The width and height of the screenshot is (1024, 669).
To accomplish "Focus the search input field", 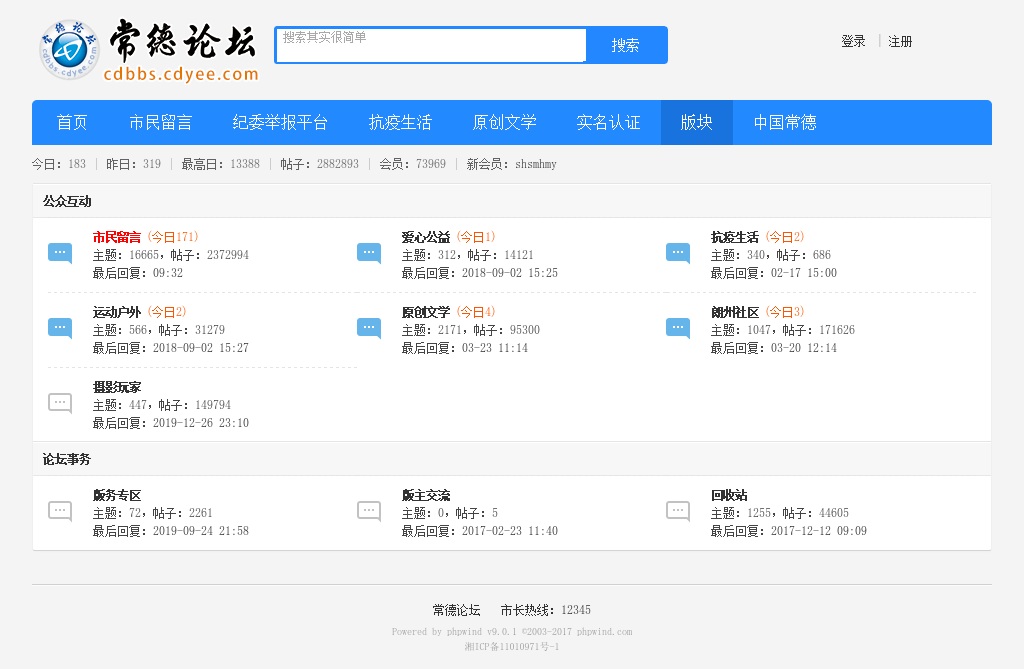I will 430,45.
